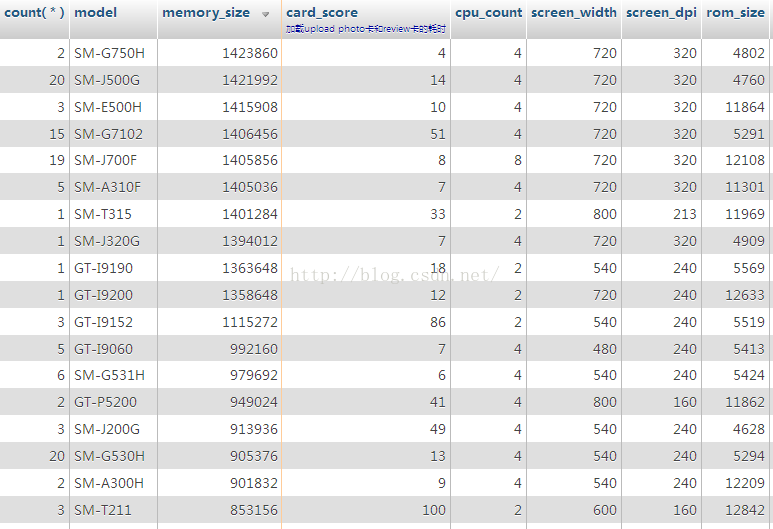This screenshot has height=529, width=773.
Task: Sort by the screen_width column header
Action: [574, 13]
